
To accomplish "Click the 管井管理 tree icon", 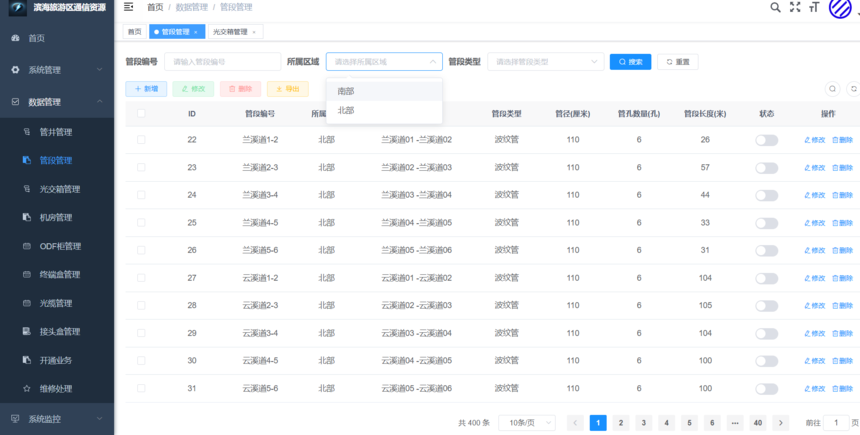I will click(x=26, y=132).
